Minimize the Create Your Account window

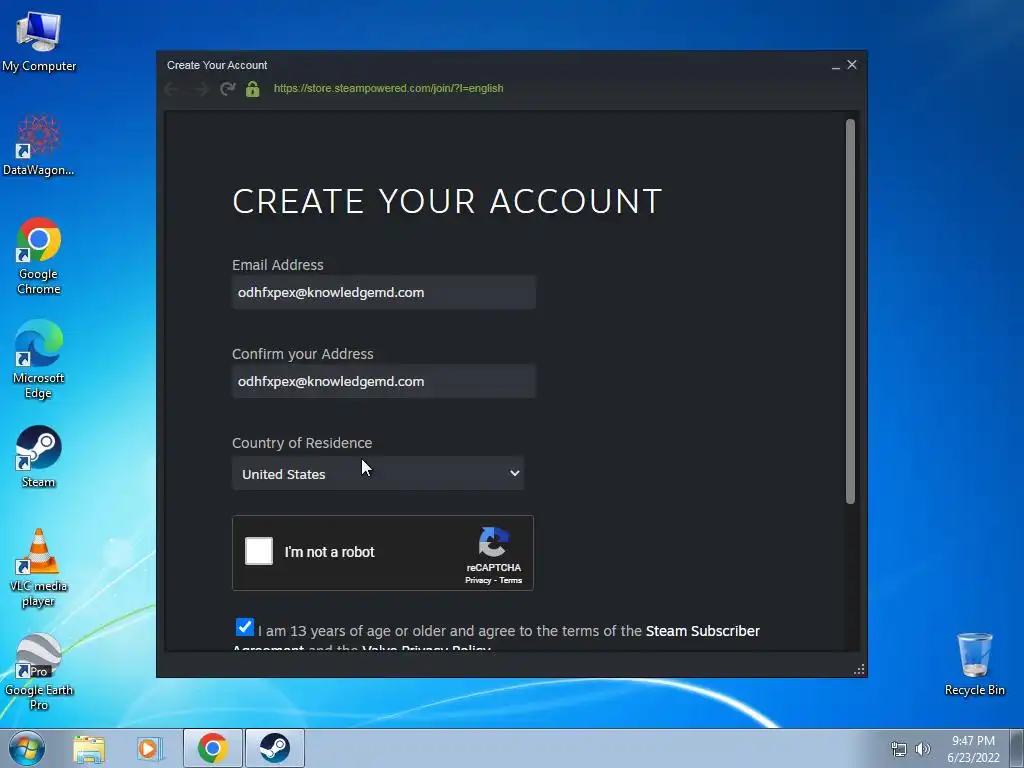click(836, 65)
